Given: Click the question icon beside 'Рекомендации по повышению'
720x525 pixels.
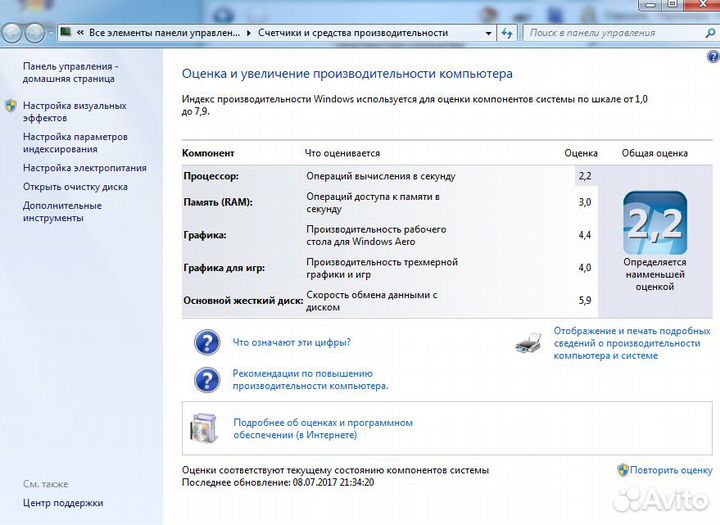Looking at the screenshot, I should [x=207, y=379].
